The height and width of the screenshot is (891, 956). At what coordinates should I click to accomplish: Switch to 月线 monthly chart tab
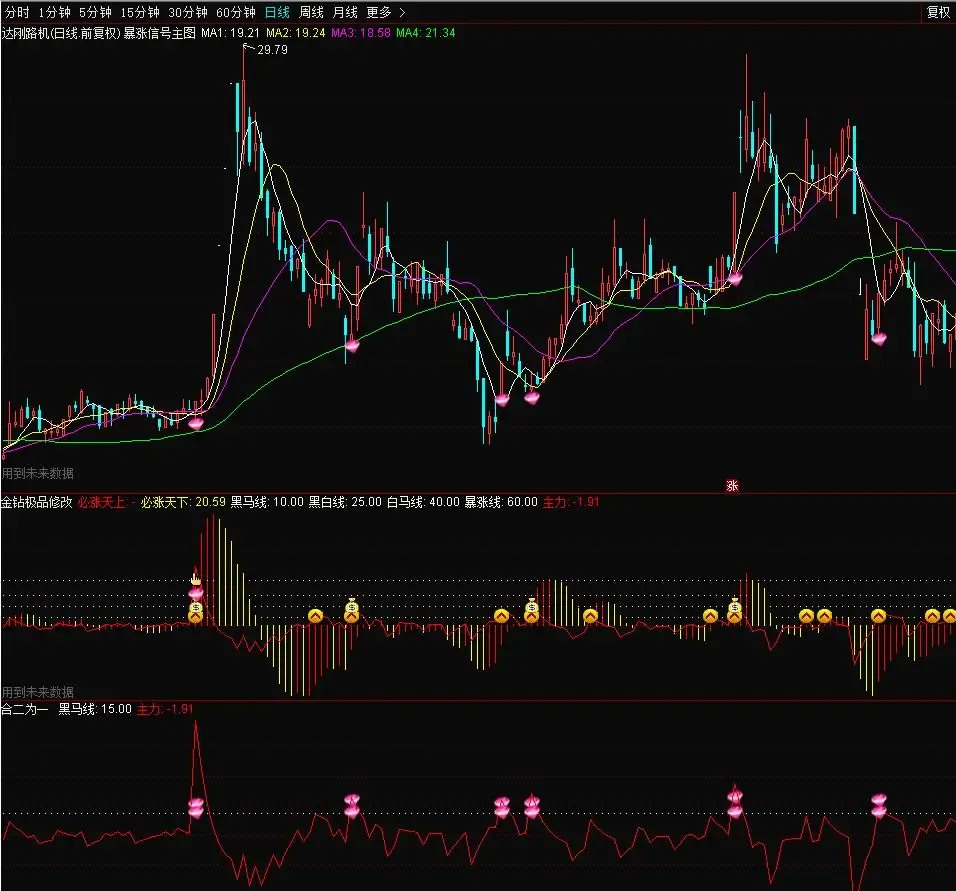click(x=345, y=12)
